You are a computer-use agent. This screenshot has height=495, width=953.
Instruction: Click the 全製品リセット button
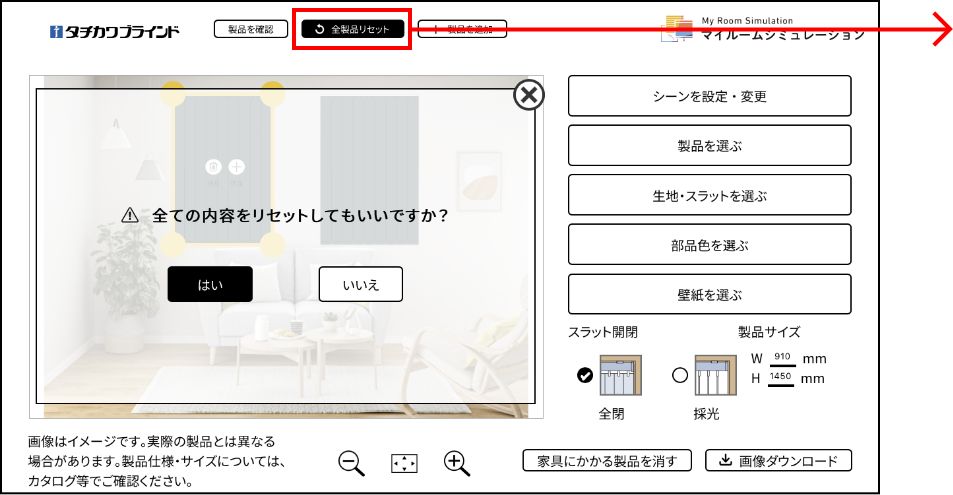pos(353,29)
